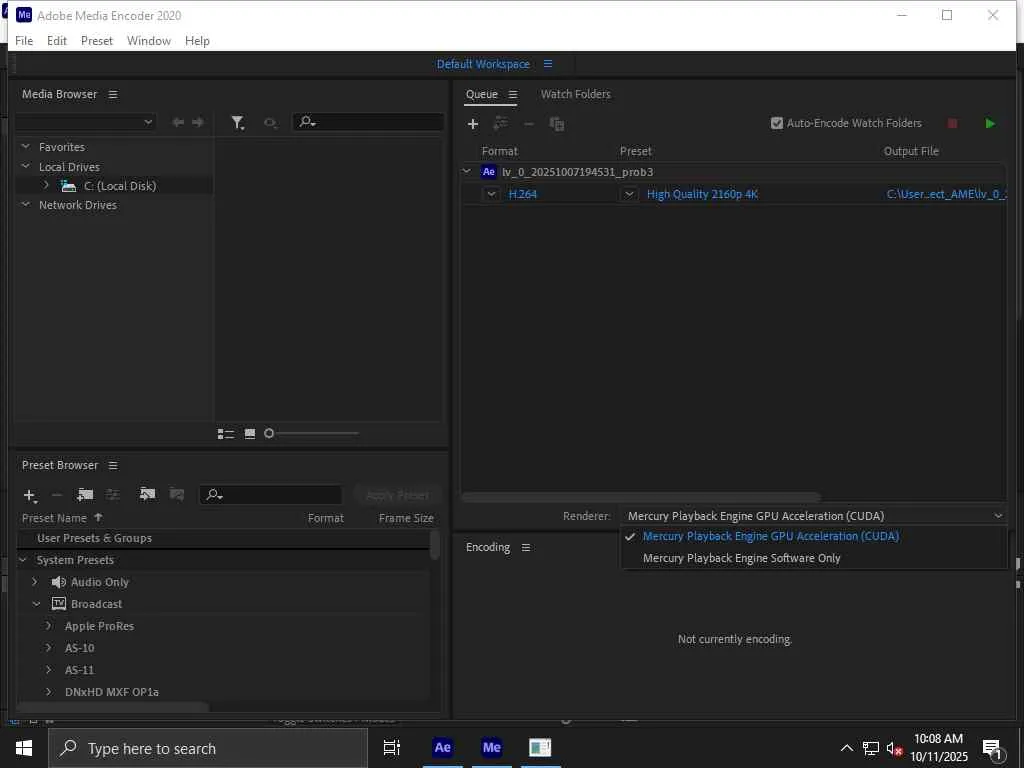
Task: Expand the Apple ProRes presets
Action: [48, 626]
